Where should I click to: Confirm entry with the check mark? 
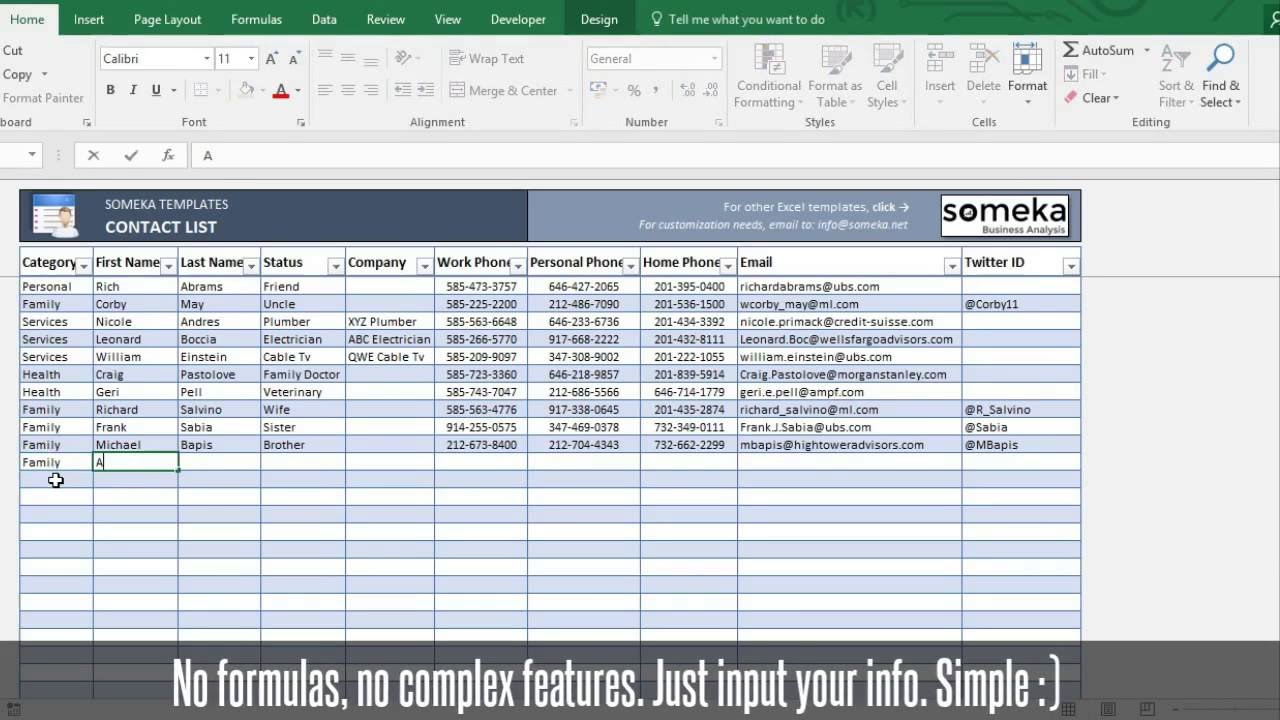click(x=131, y=155)
